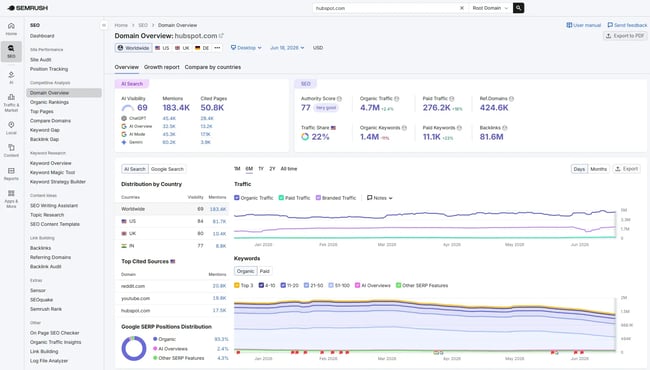Viewport: 650px width, 370px height.
Task: Open Backlink Gap menu item
Action: 44,139
